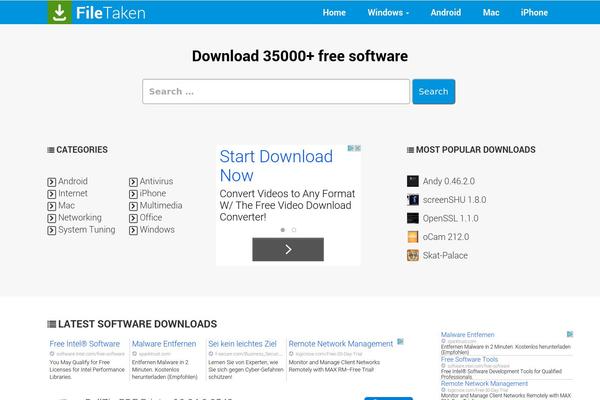Open the Multimedia category link

[161, 206]
